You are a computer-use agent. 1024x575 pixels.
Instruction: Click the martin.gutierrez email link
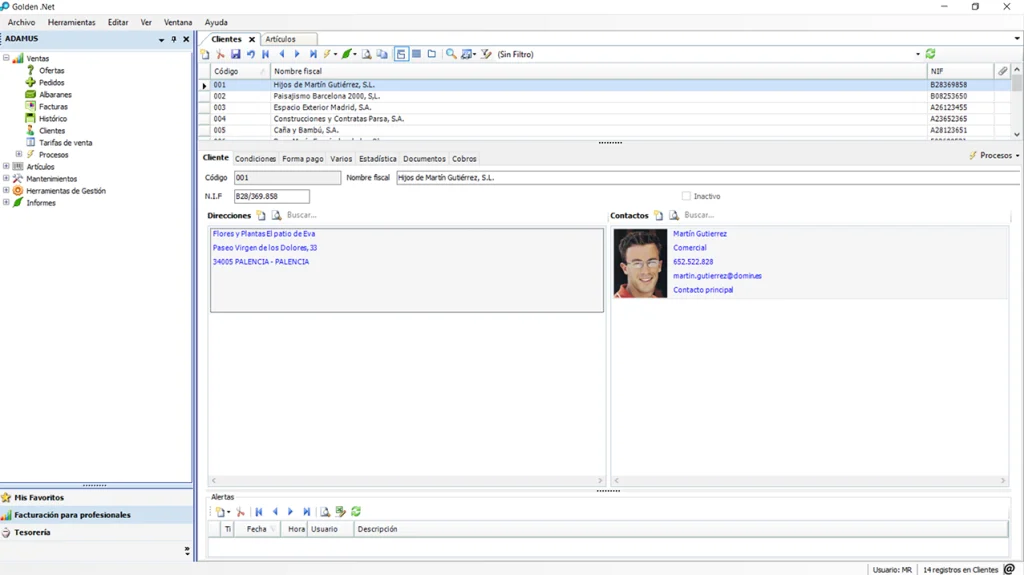[717, 276]
